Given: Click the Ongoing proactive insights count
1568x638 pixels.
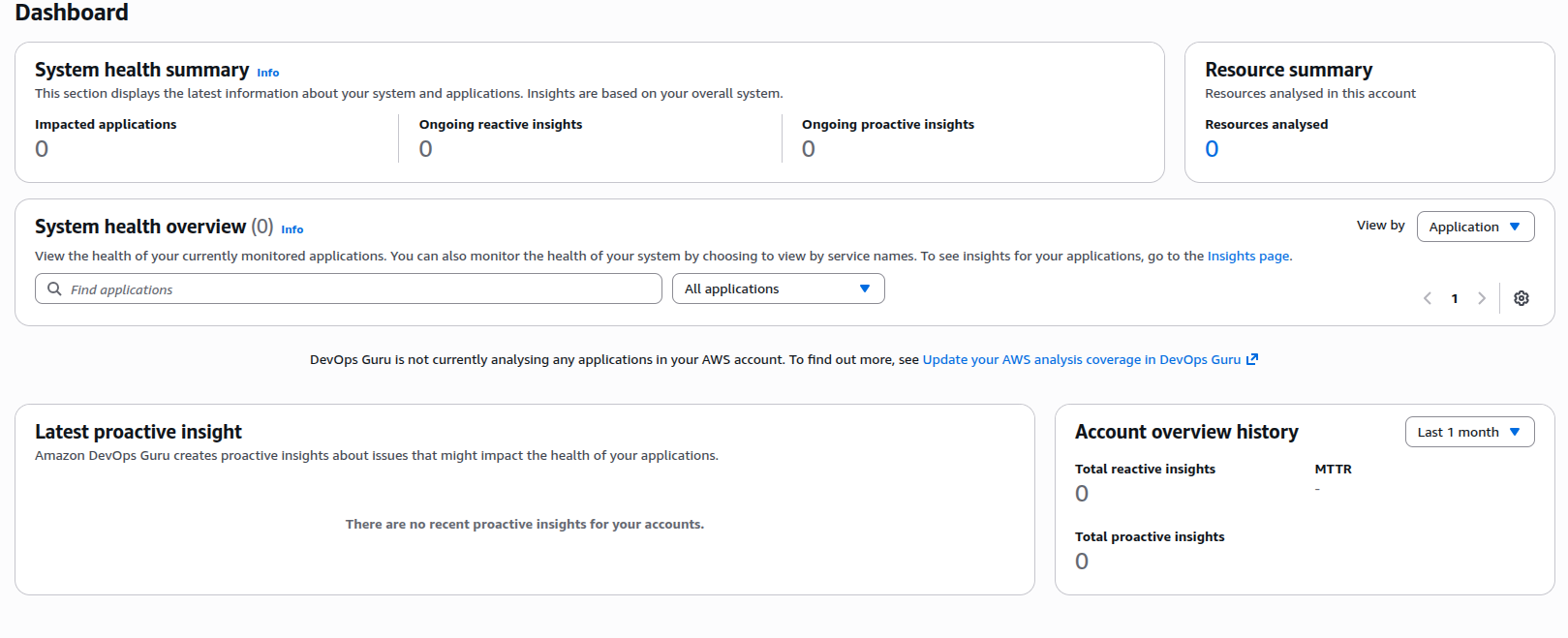Looking at the screenshot, I should click(x=809, y=149).
